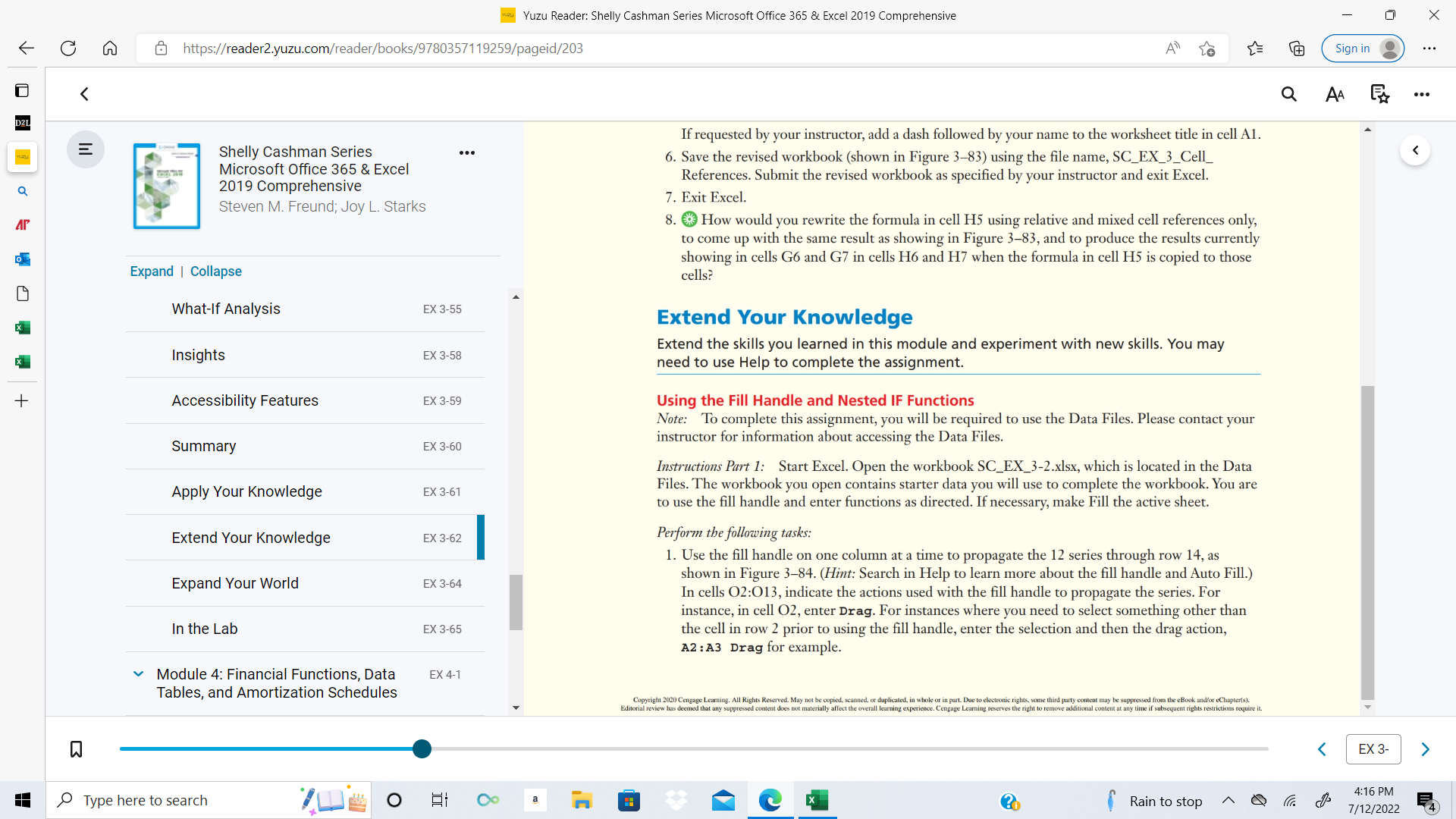Click contents scrollbar up arrow

pos(516,297)
